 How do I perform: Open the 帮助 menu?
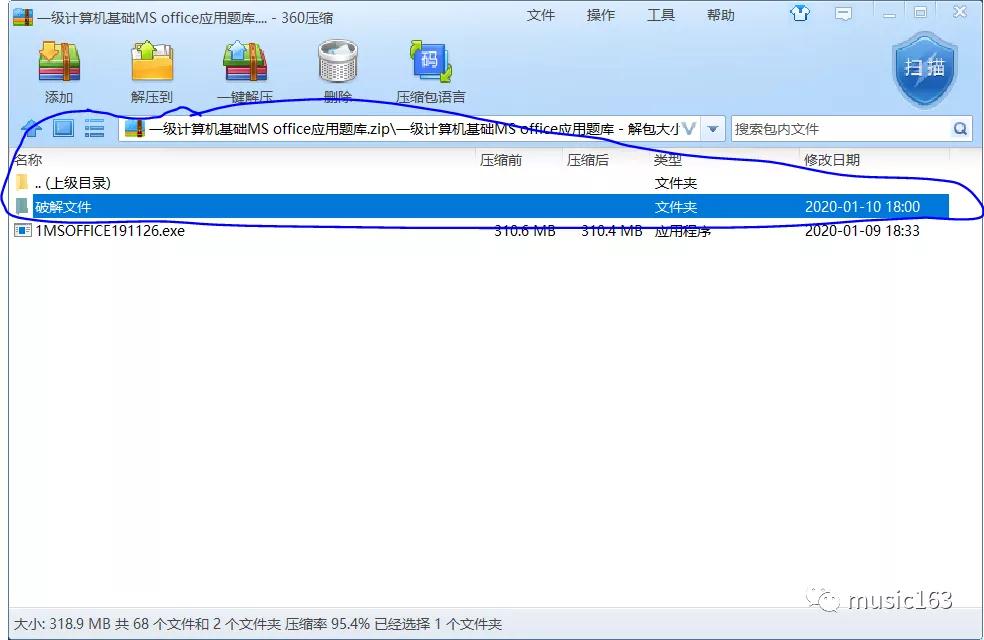pyautogui.click(x=720, y=14)
